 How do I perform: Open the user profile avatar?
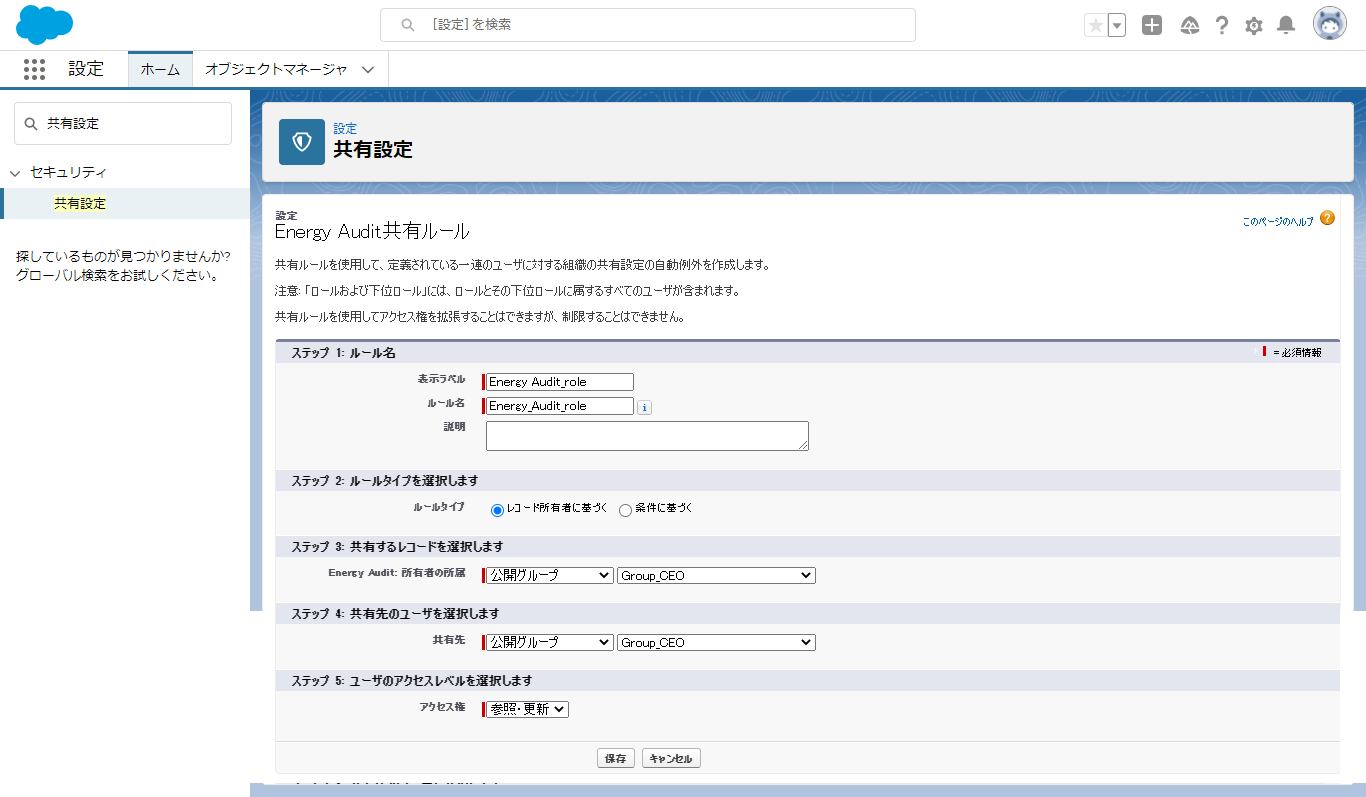tap(1330, 25)
